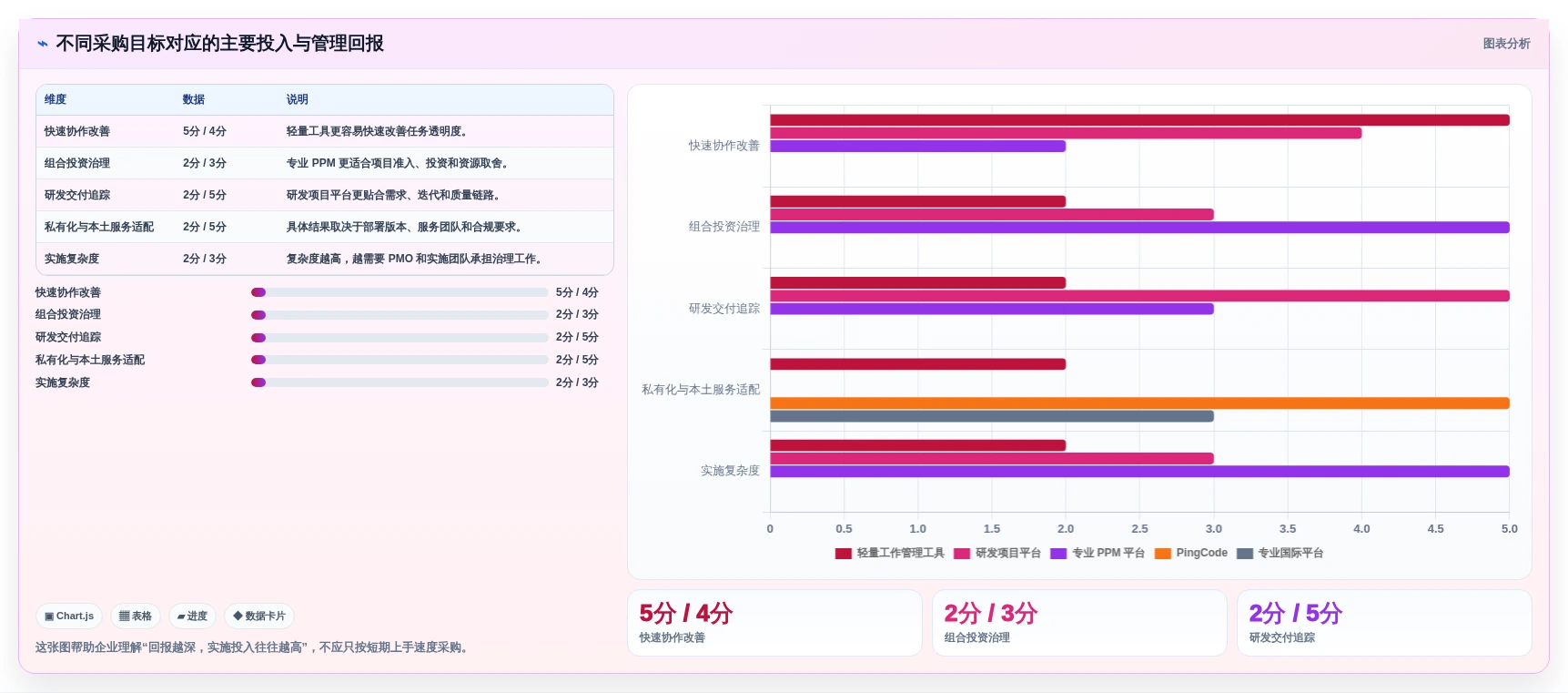This screenshot has height=693, width=1568.
Task: Select table cell 快速协作改善
Action: 77,131
